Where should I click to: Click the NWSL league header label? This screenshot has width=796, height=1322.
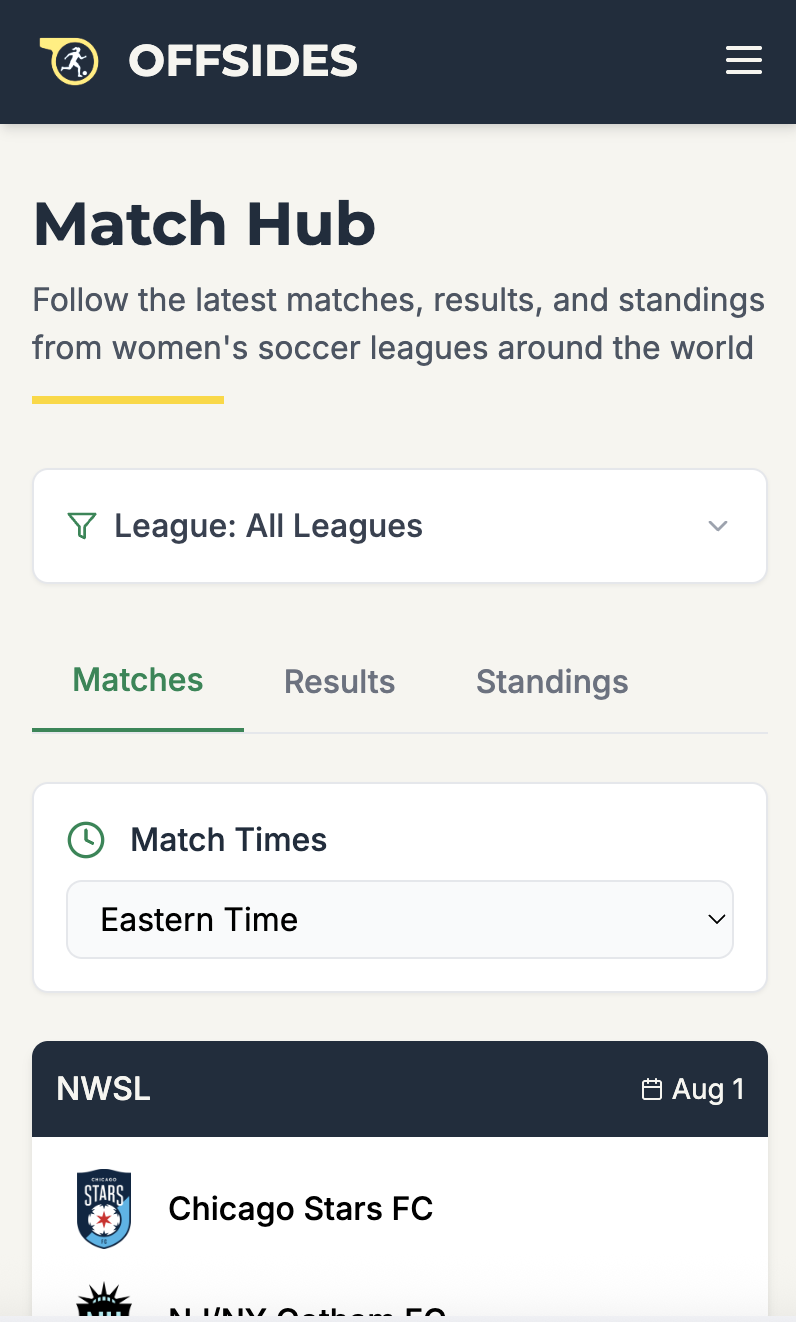pos(104,1089)
